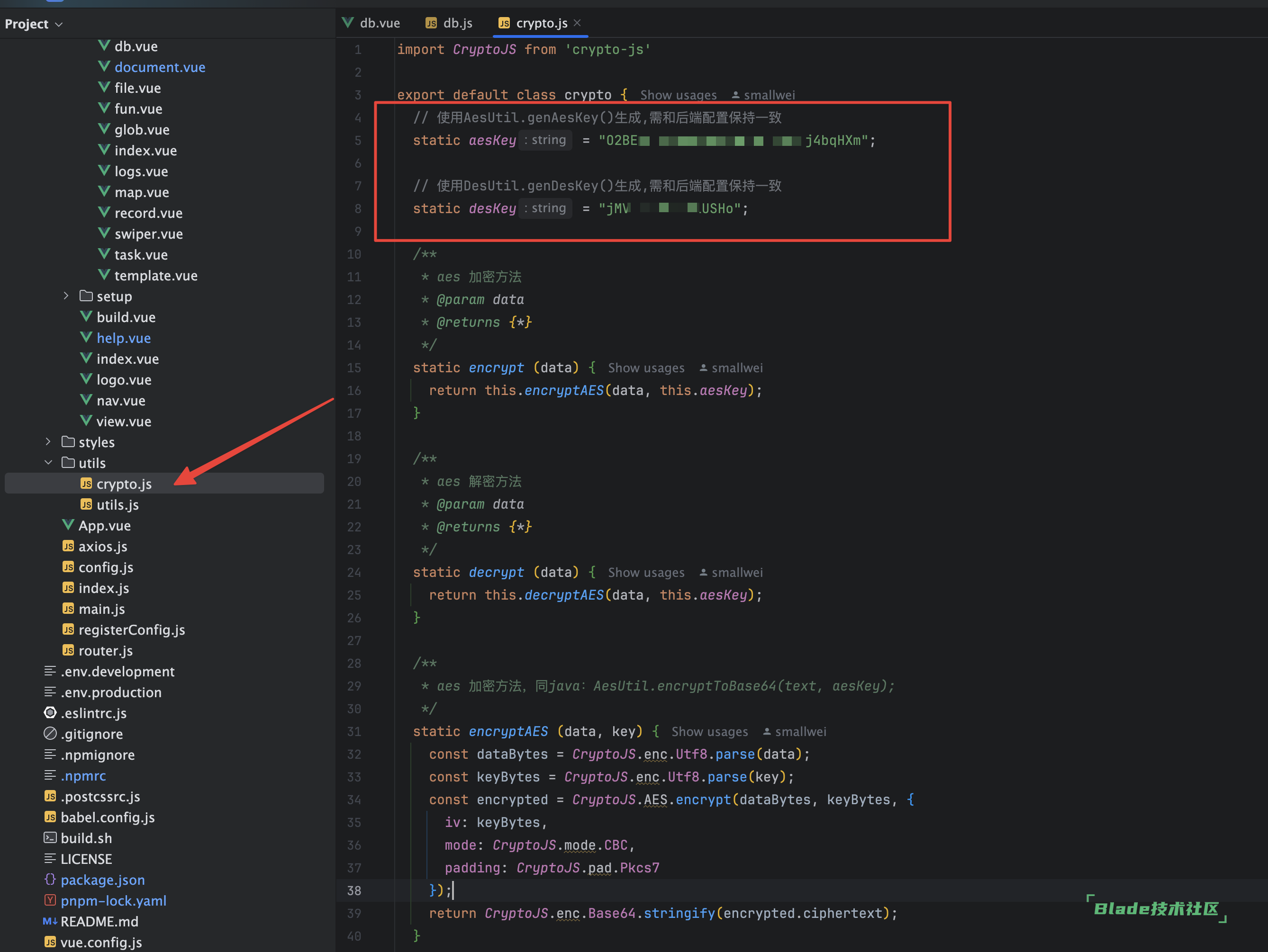Select pnpm-lock.yaml file
The width and height of the screenshot is (1268, 952).
pos(114,900)
